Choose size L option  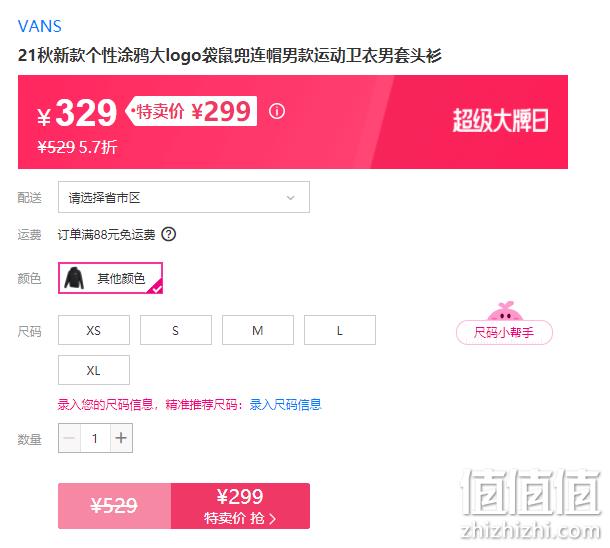click(x=340, y=330)
